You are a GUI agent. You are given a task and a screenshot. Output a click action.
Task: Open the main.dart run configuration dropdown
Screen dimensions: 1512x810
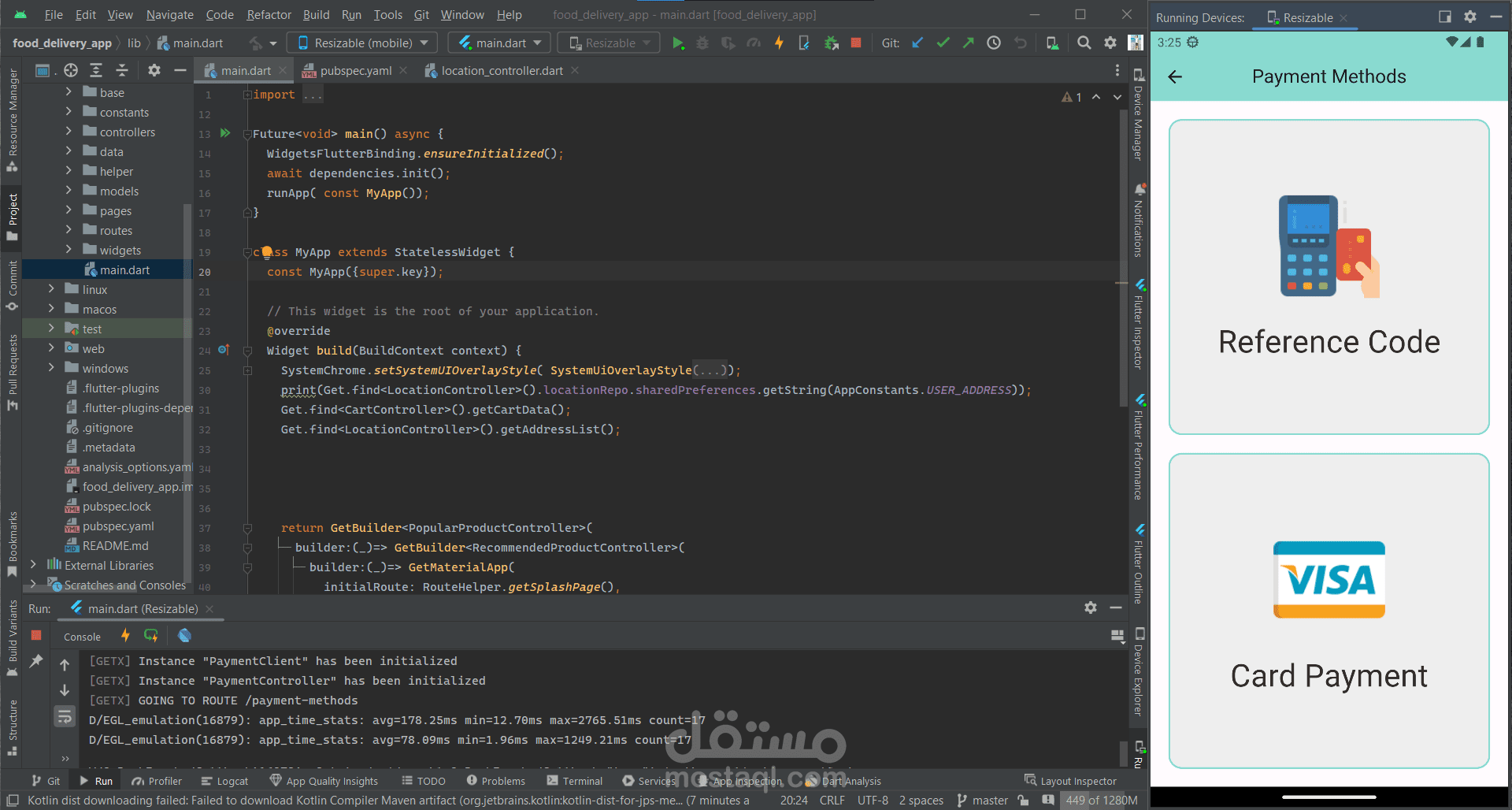click(x=499, y=43)
